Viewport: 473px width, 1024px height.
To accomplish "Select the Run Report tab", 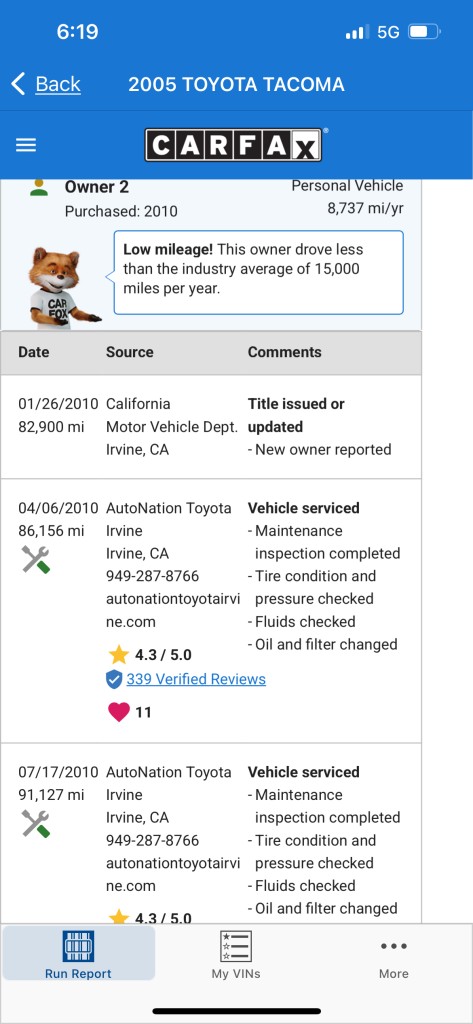I will 78,954.
